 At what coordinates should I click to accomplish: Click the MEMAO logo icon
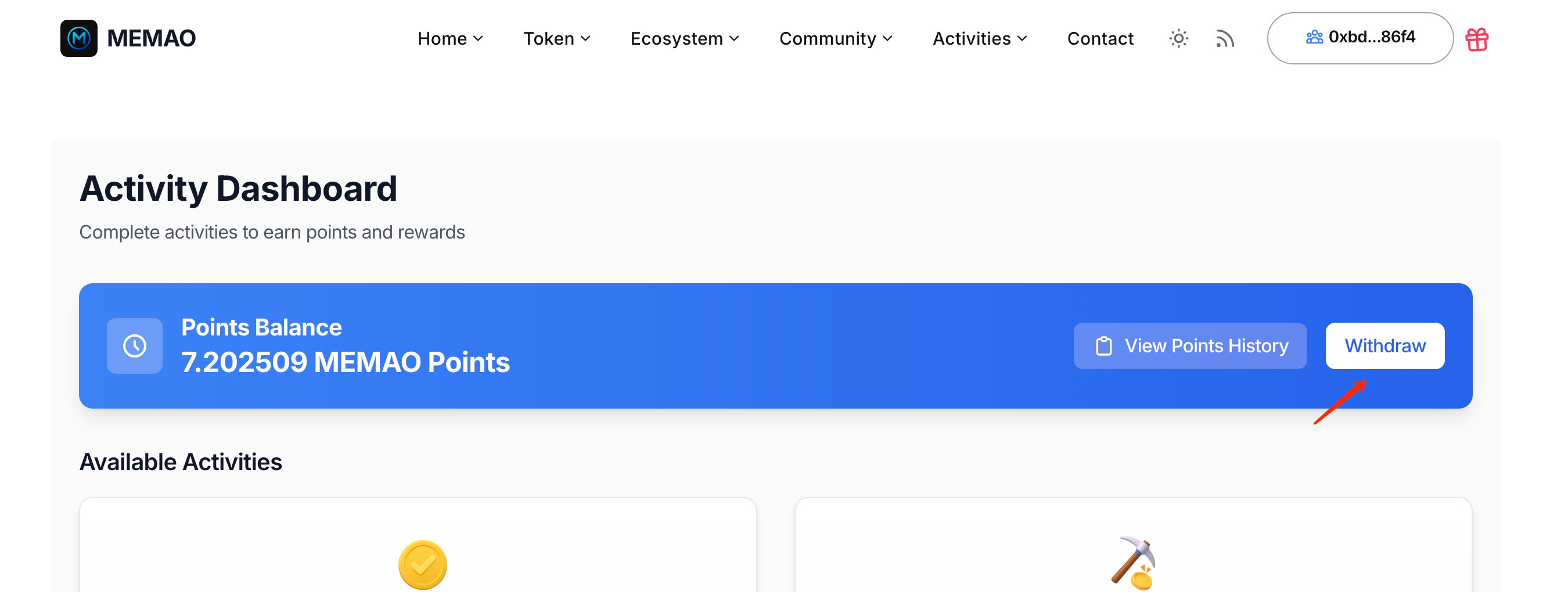tap(78, 38)
